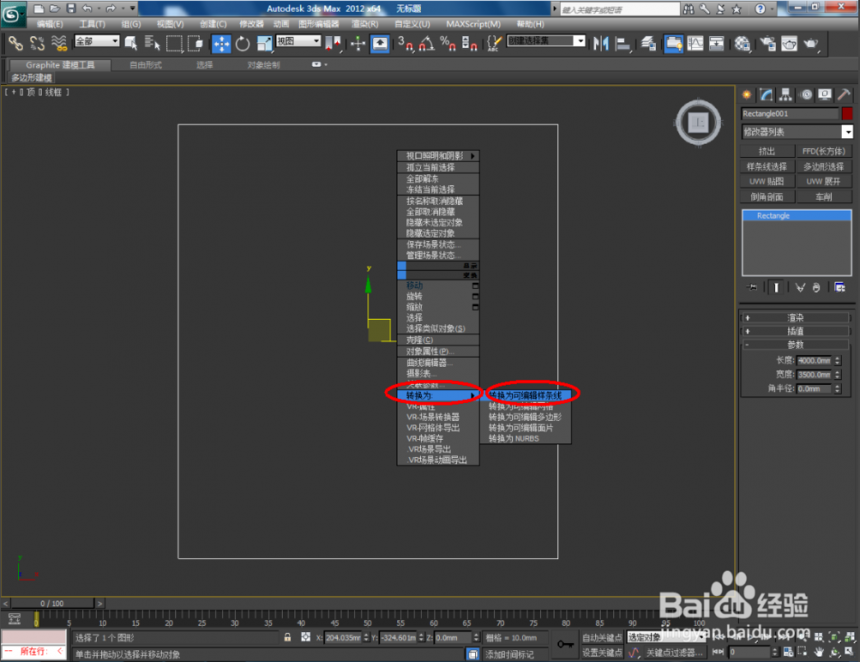Open the named selection sets dropdown
This screenshot has width=860, height=662.
[546, 41]
